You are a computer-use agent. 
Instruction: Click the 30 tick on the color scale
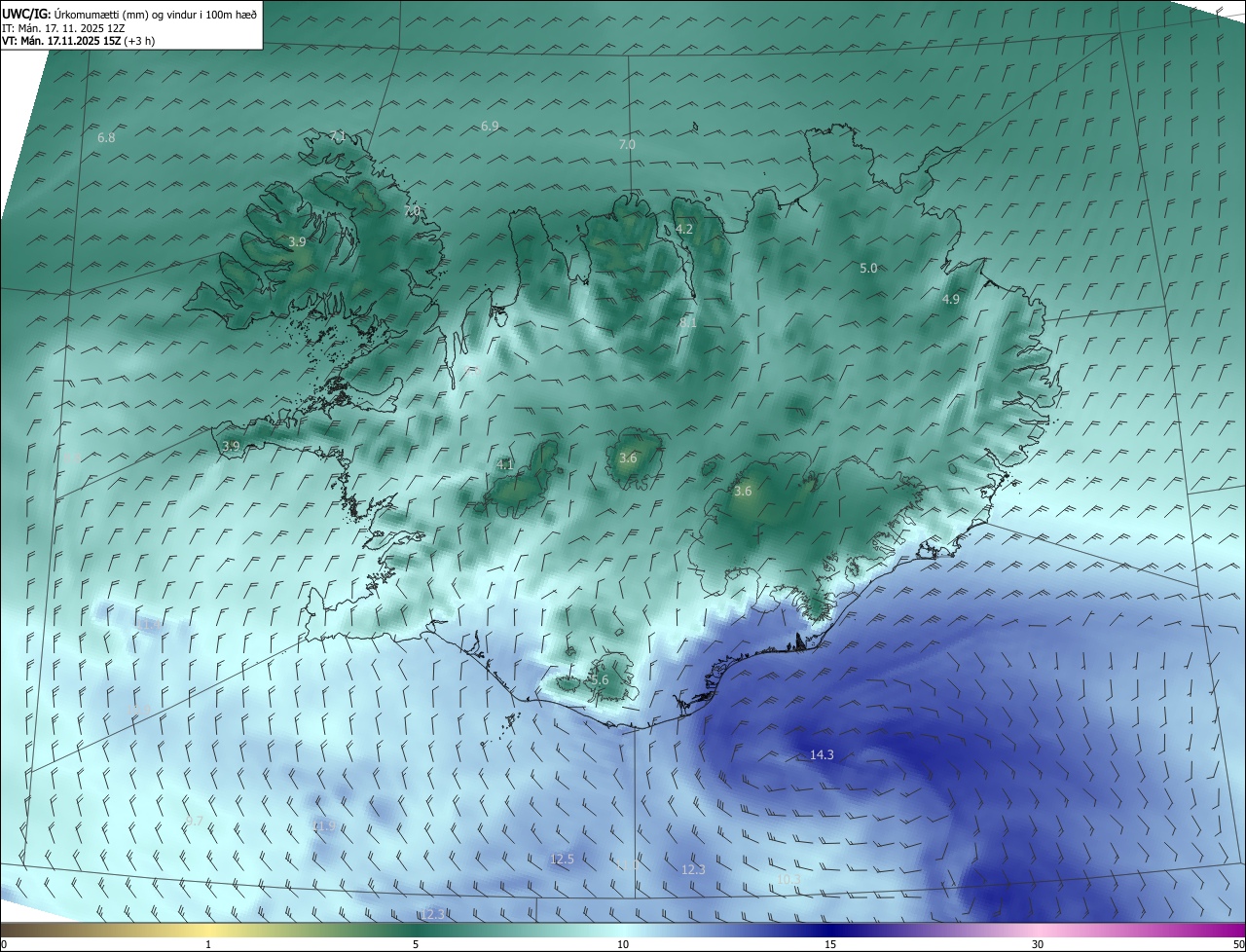click(x=1038, y=945)
